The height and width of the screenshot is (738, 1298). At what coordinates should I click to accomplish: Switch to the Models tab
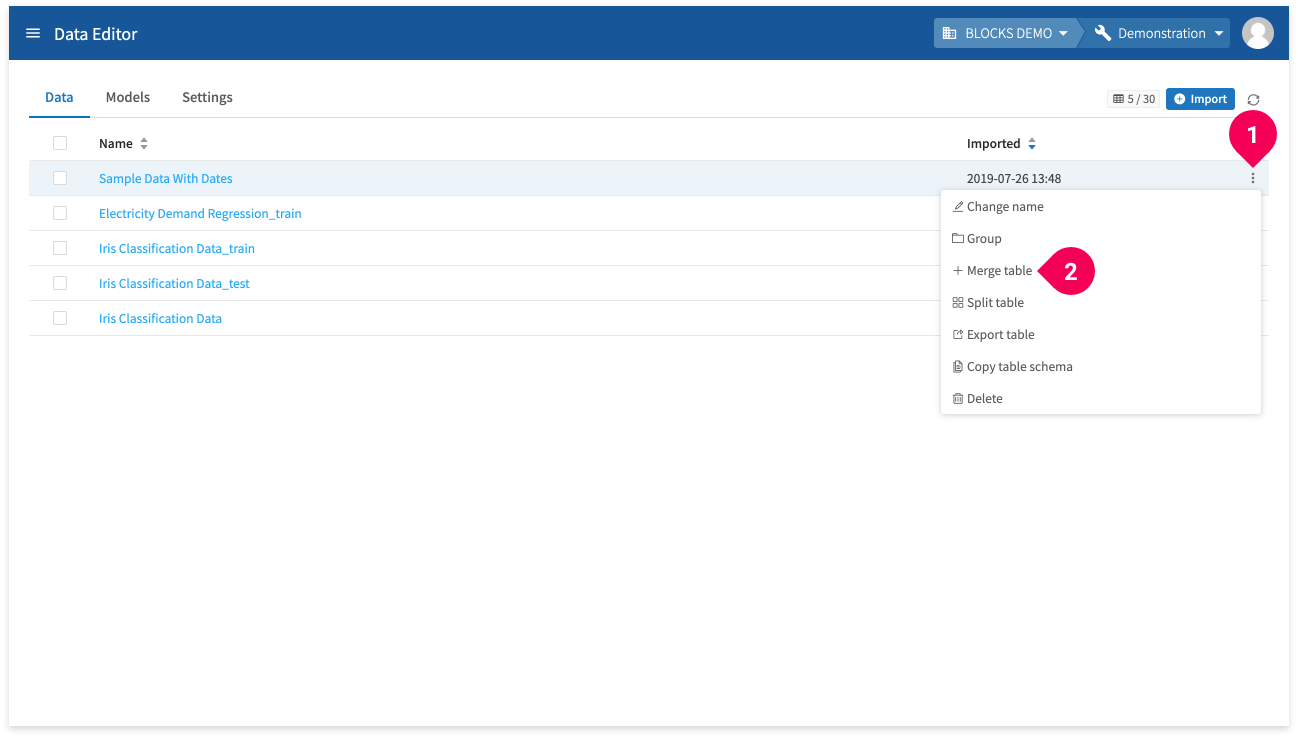pyautogui.click(x=128, y=97)
